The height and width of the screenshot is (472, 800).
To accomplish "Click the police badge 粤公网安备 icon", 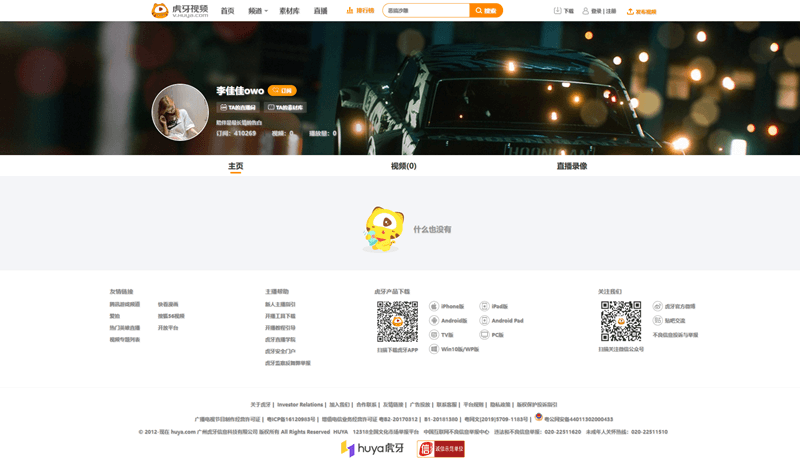I will coord(538,417).
